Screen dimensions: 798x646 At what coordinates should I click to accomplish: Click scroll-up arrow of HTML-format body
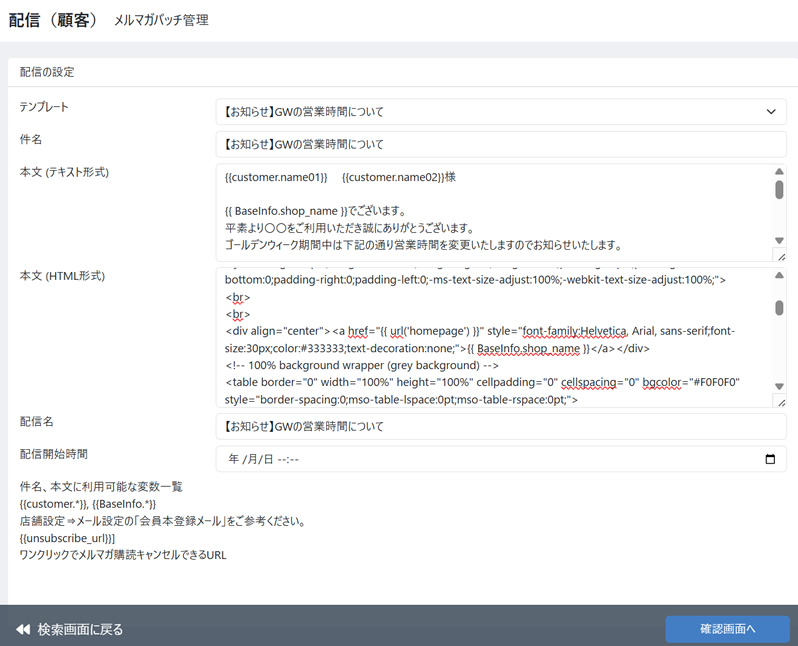(779, 275)
